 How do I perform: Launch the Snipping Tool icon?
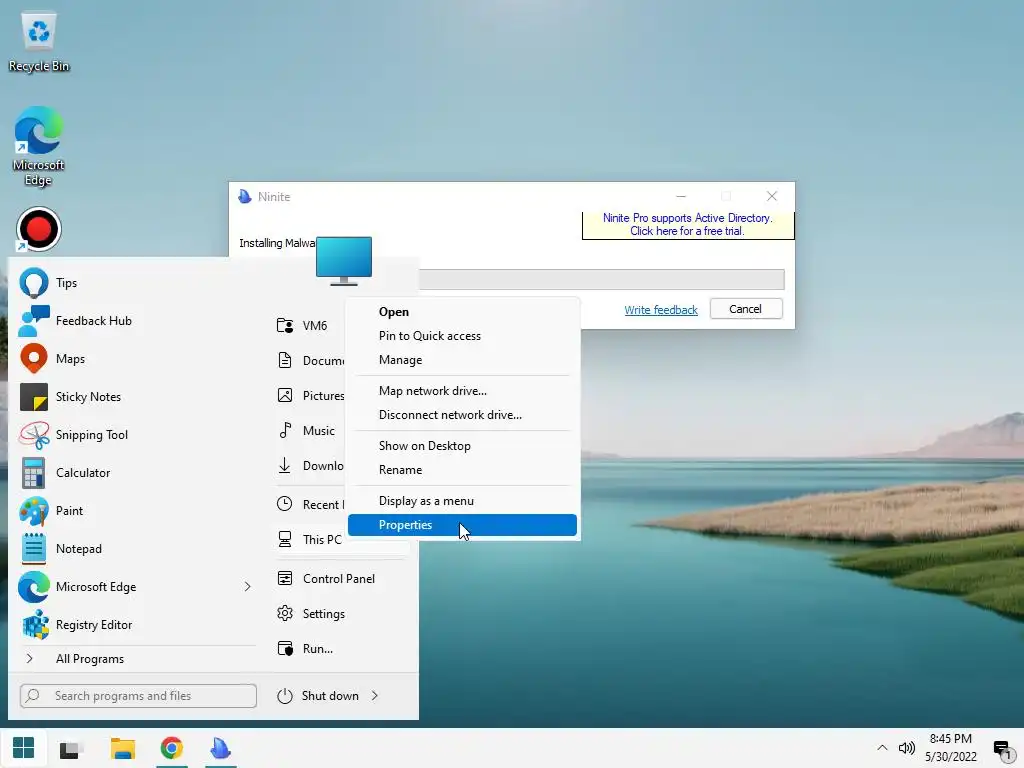tap(33, 434)
